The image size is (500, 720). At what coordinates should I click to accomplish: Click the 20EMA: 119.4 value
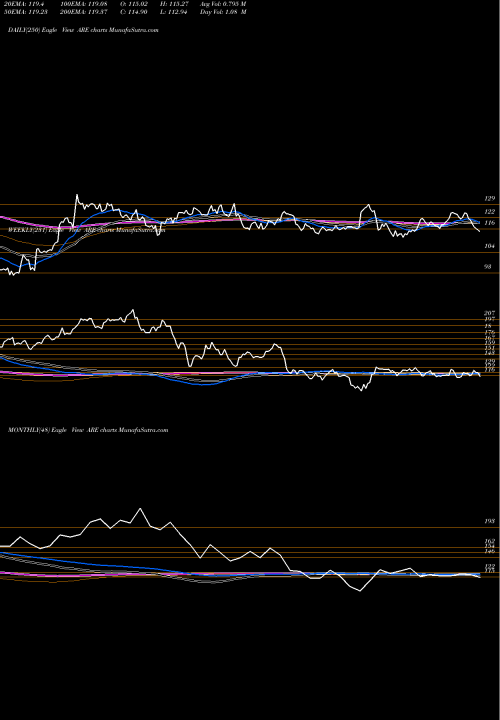click(26, 4)
